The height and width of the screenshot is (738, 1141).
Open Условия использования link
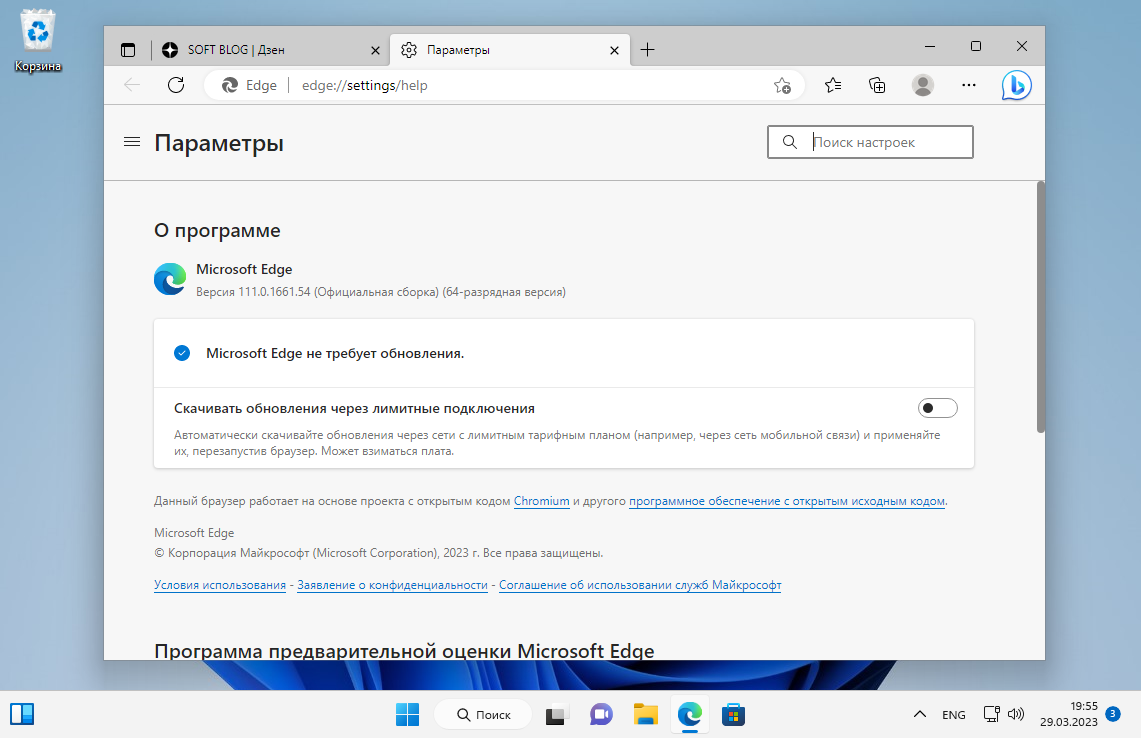pos(219,585)
